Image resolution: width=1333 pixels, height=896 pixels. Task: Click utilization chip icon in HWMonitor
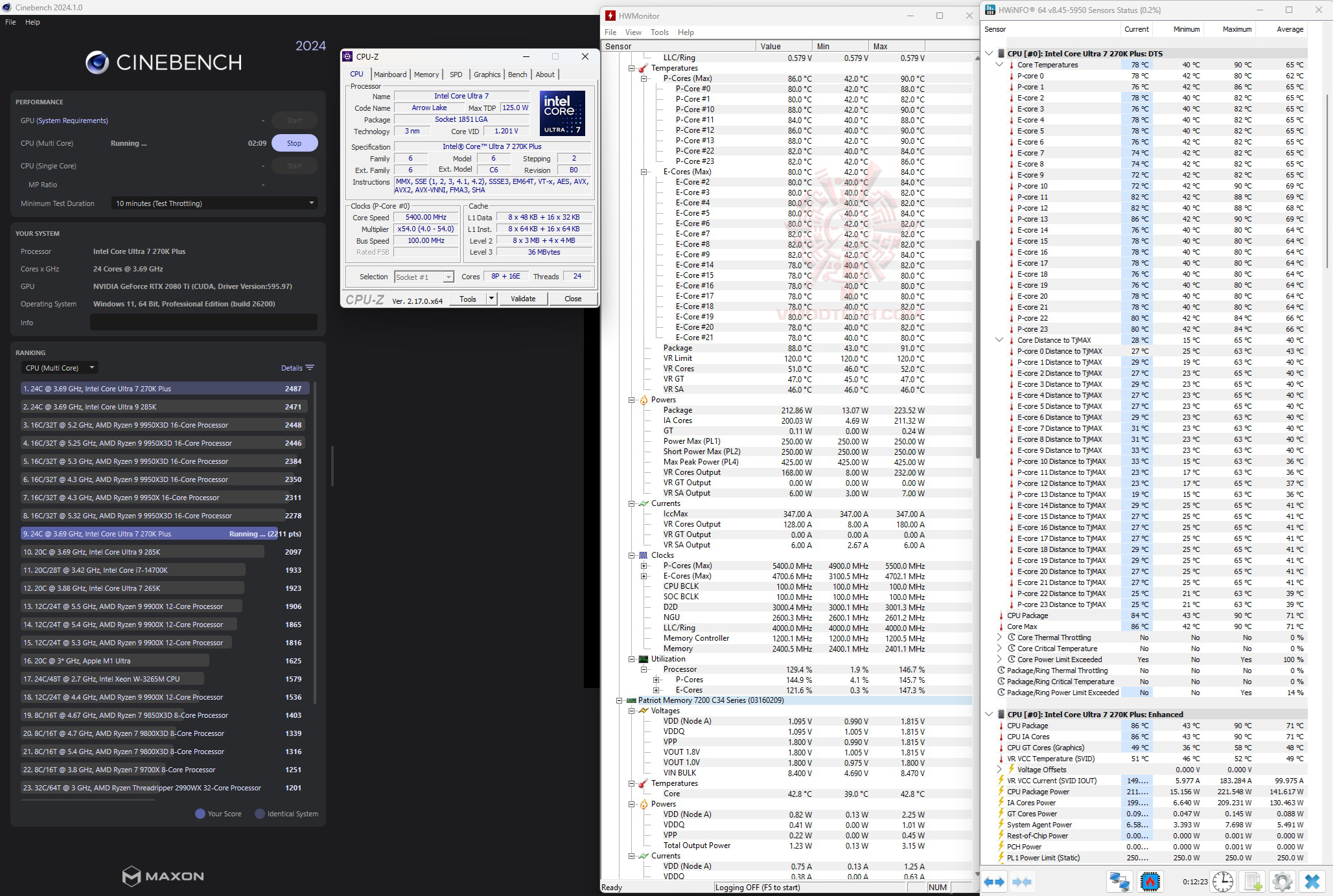[x=643, y=659]
